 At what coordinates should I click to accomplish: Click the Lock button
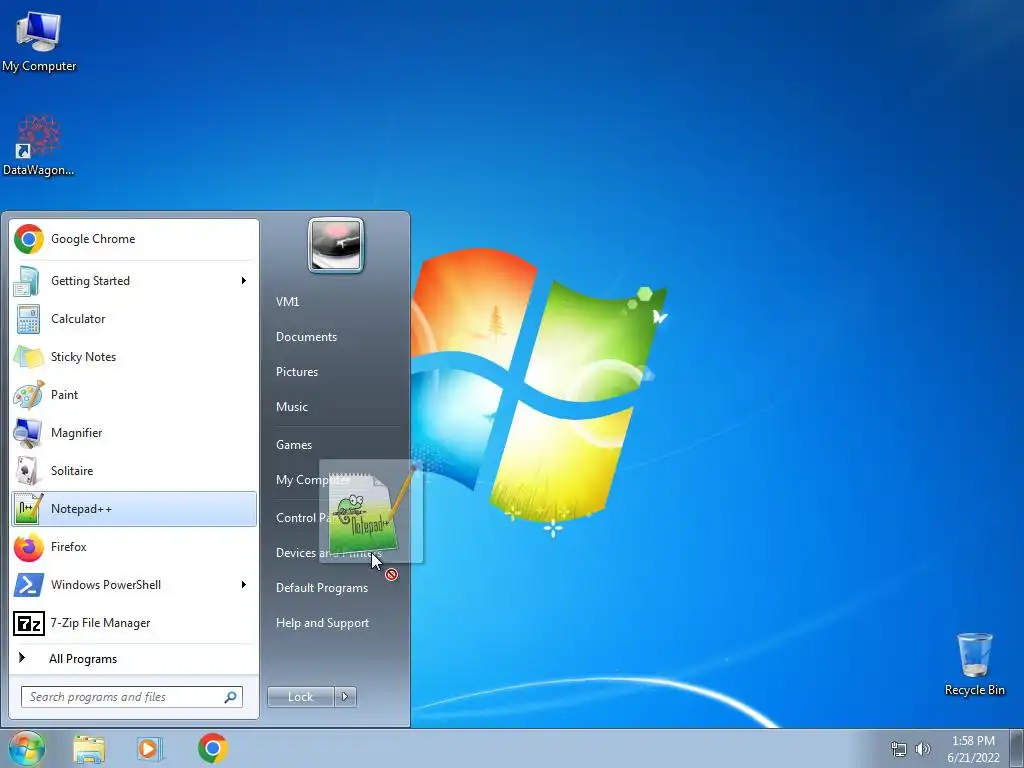tap(300, 697)
